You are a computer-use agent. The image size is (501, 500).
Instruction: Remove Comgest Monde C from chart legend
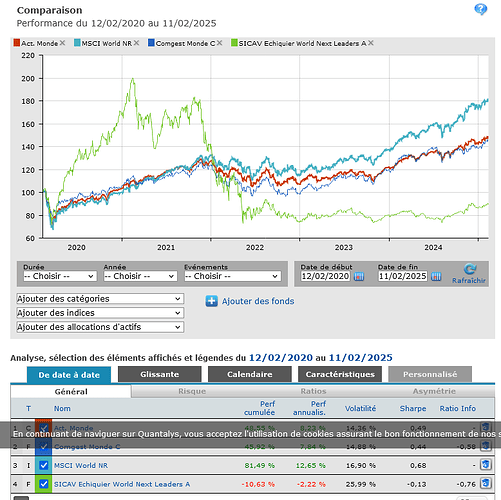click(219, 43)
